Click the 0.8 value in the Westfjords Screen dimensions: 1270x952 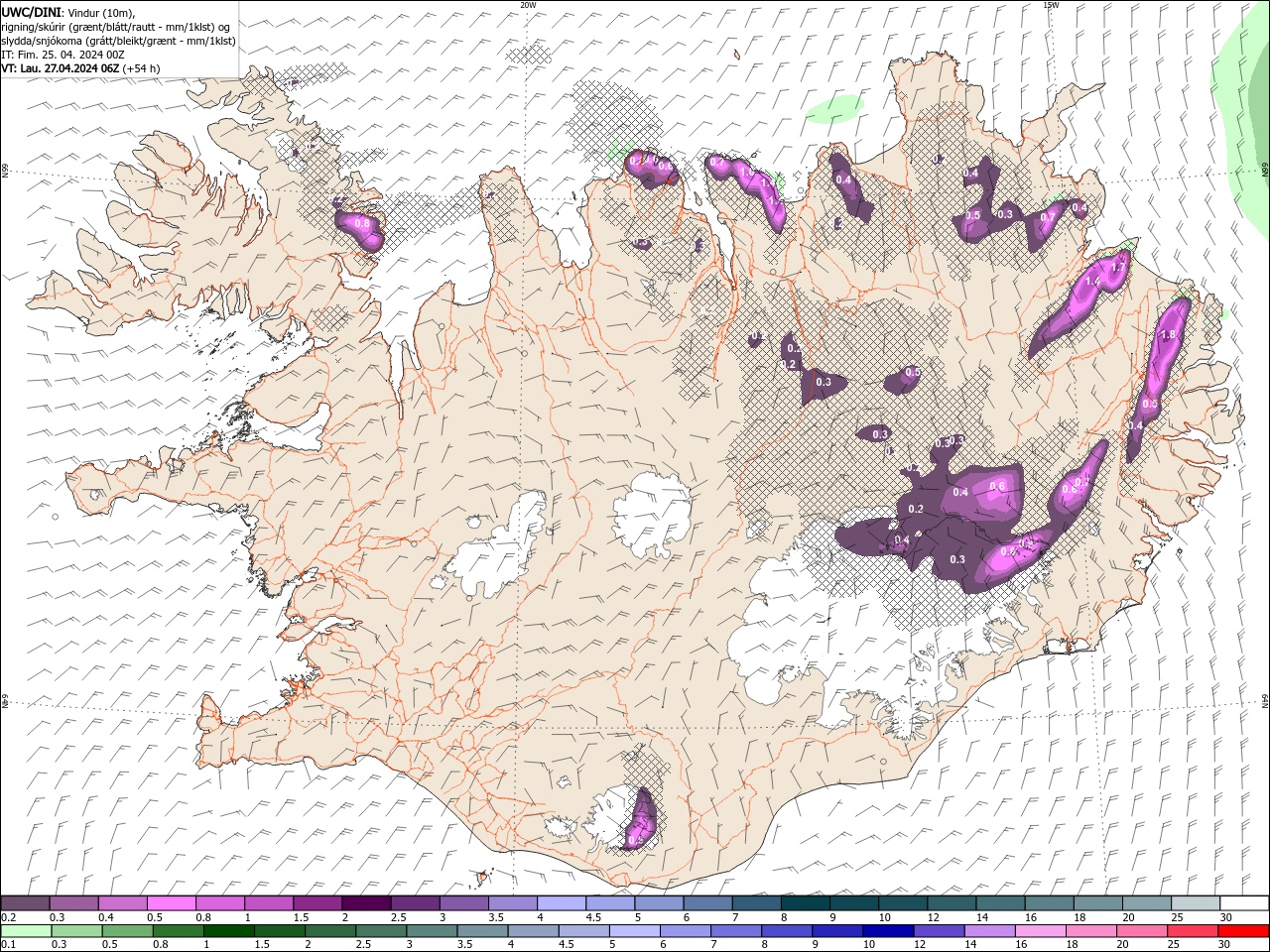click(362, 224)
